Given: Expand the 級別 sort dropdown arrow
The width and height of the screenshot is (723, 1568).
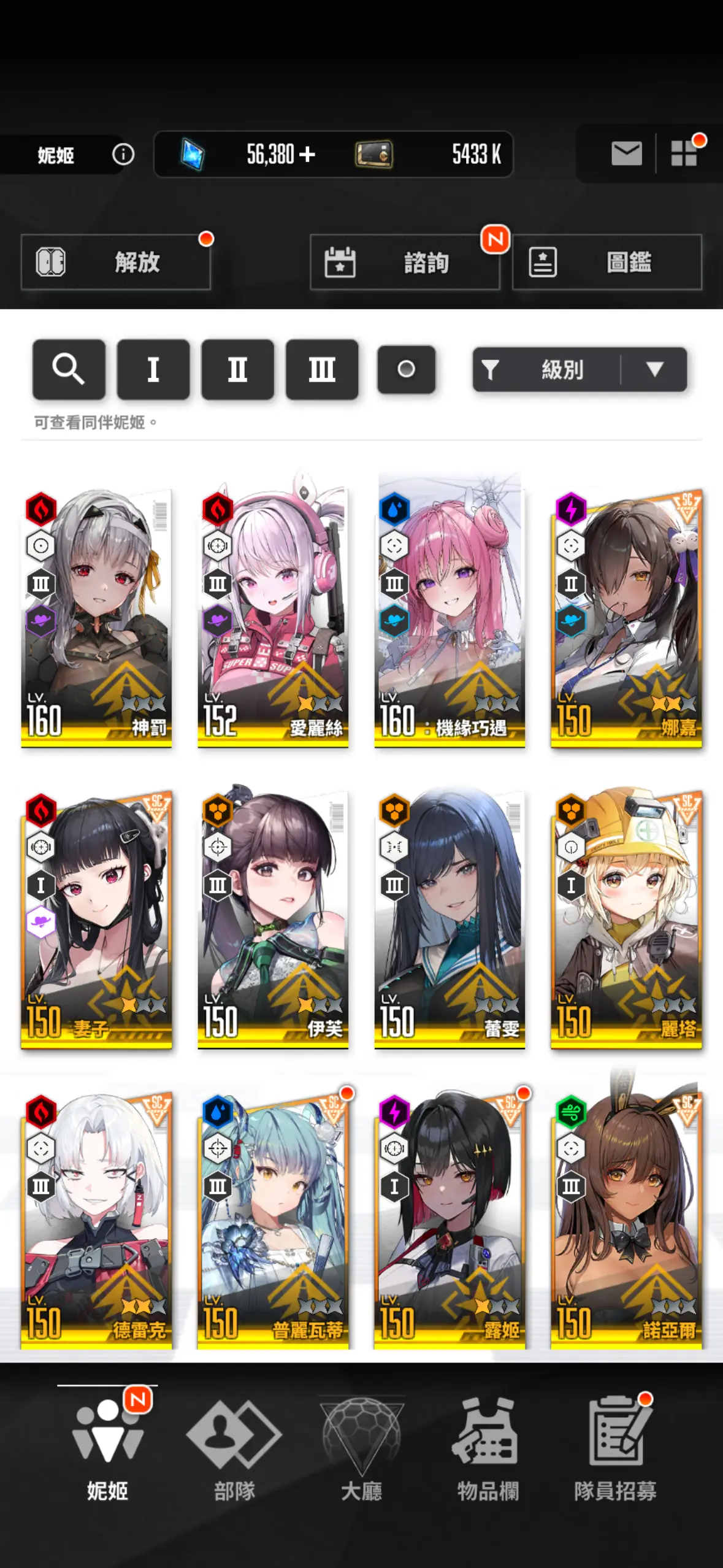Looking at the screenshot, I should point(654,369).
